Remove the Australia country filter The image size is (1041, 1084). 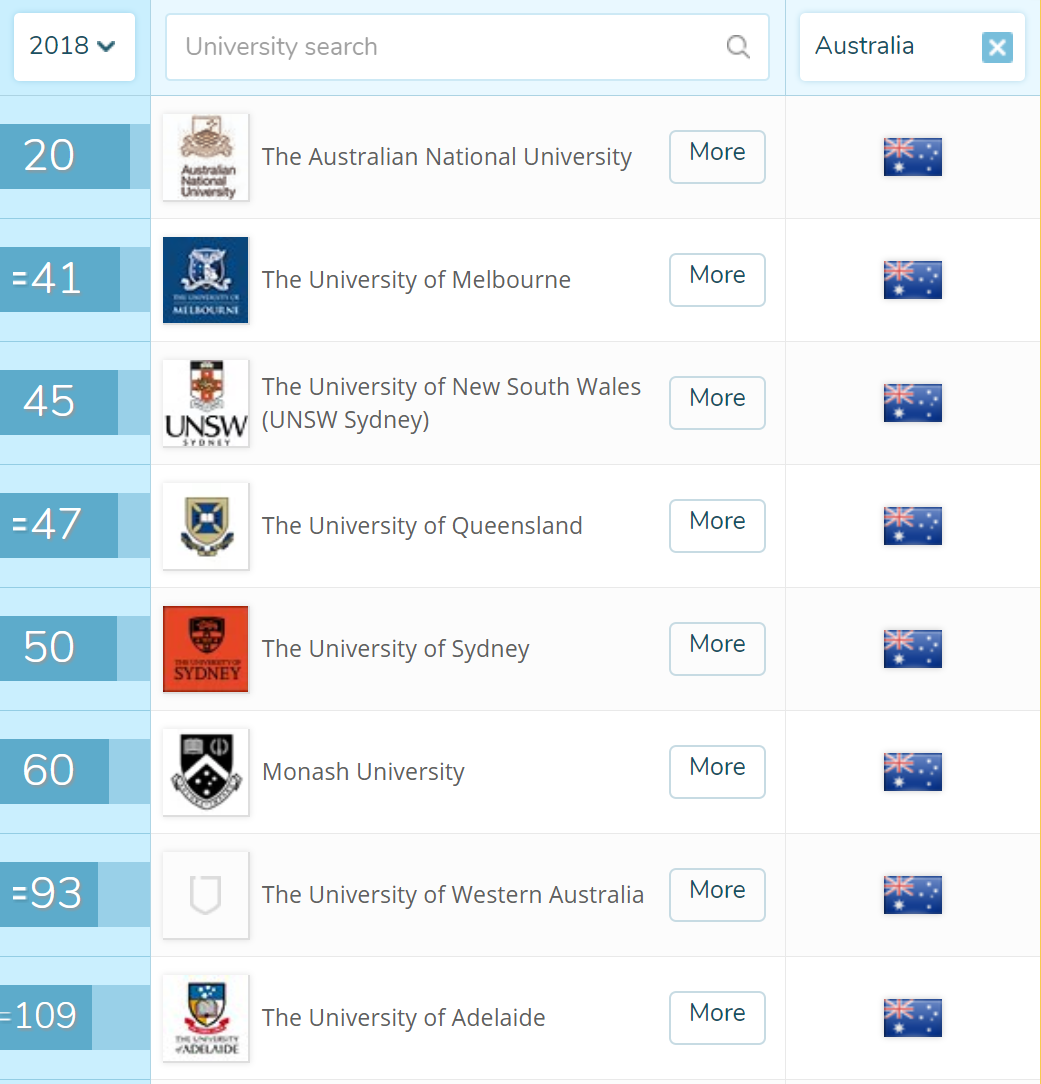click(996, 46)
